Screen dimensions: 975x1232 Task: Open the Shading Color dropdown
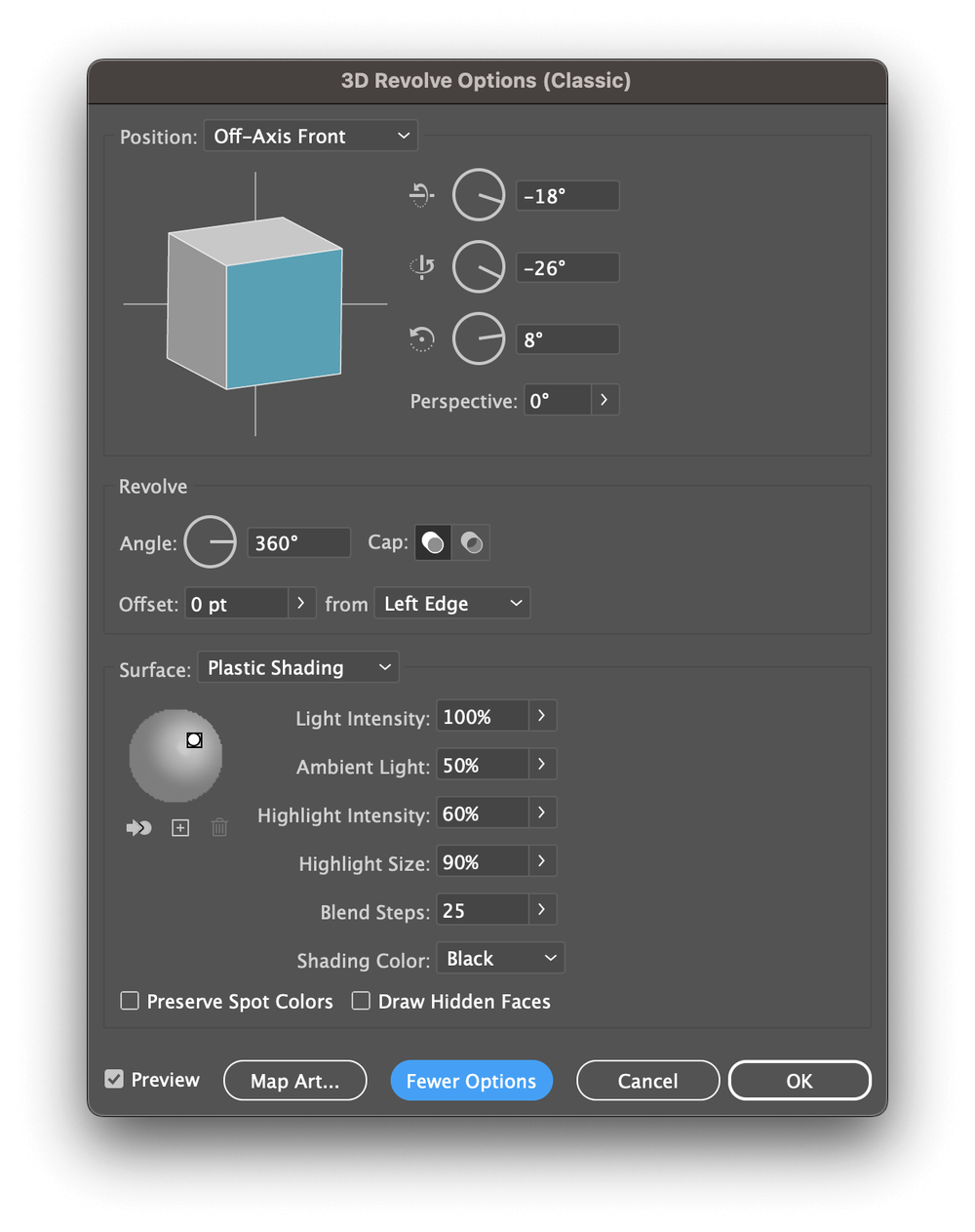pyautogui.click(x=500, y=958)
